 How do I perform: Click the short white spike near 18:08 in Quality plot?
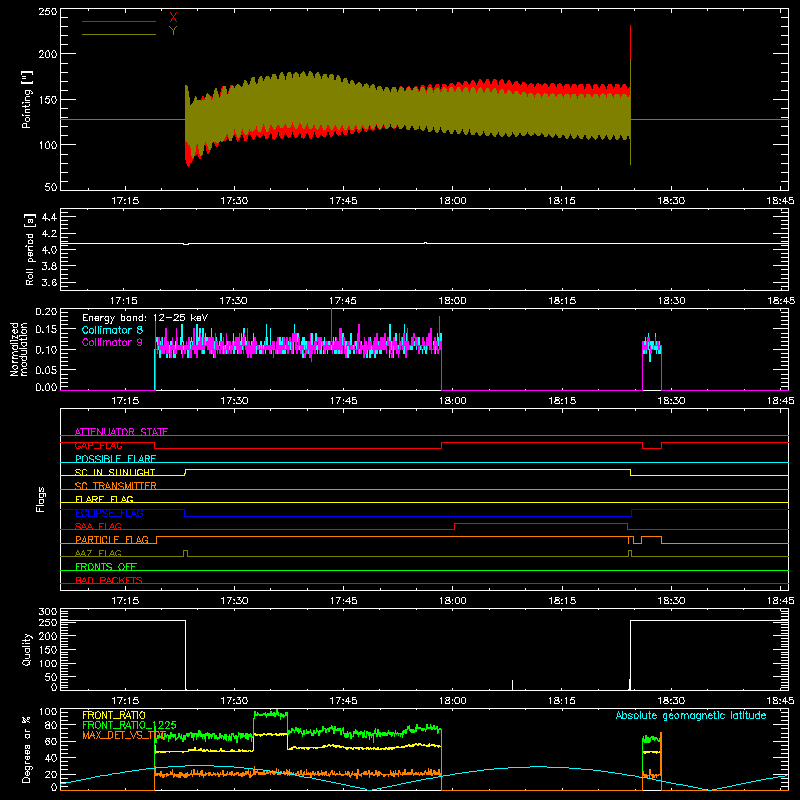click(512, 685)
